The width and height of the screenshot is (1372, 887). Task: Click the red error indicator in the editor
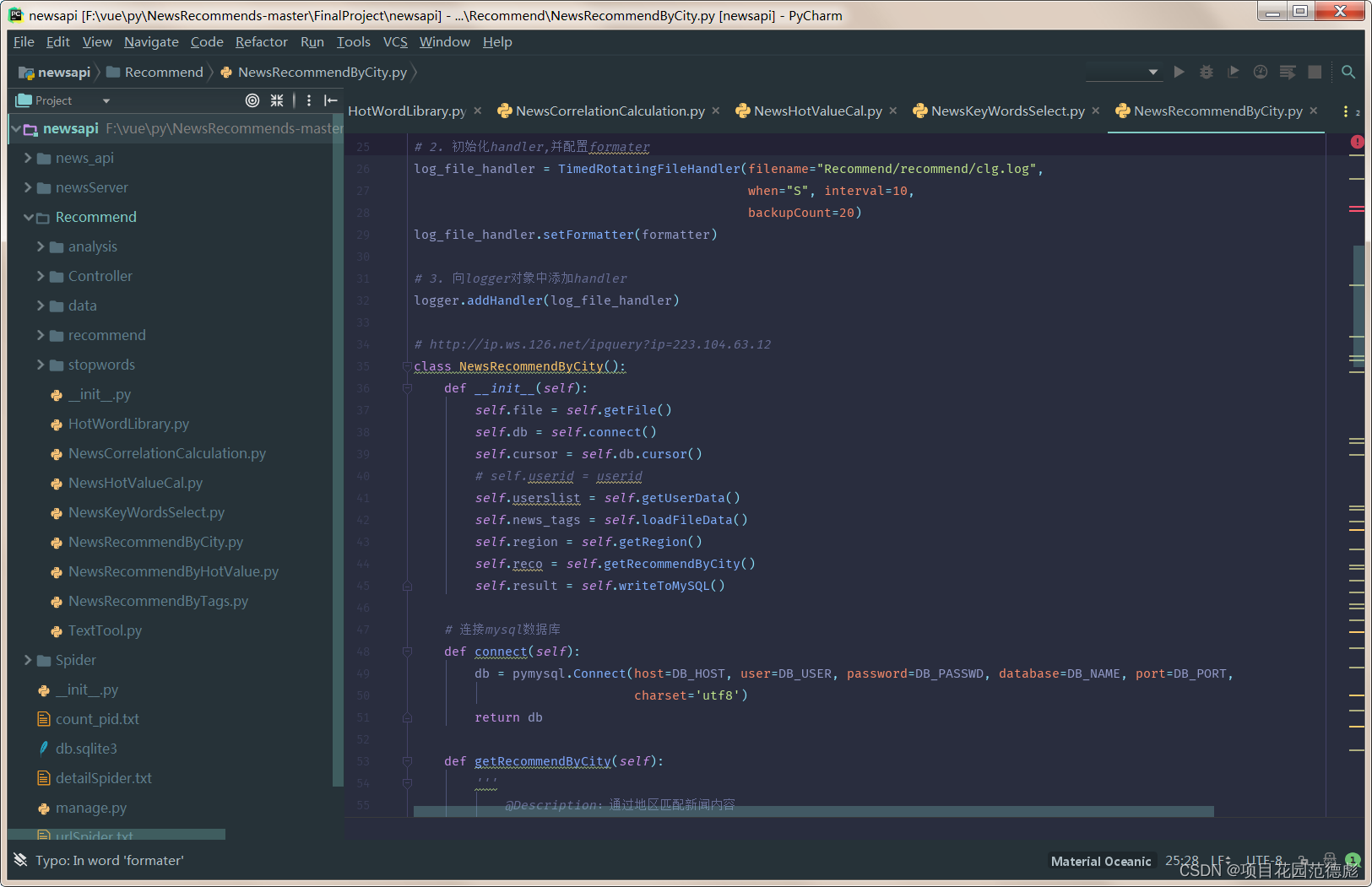click(x=1357, y=142)
